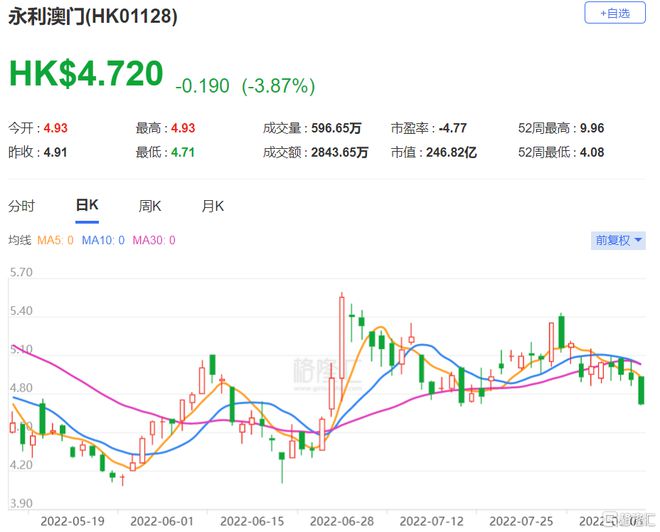Click the date label 2022-06-15
660x532 pixels.
pyautogui.click(x=252, y=521)
